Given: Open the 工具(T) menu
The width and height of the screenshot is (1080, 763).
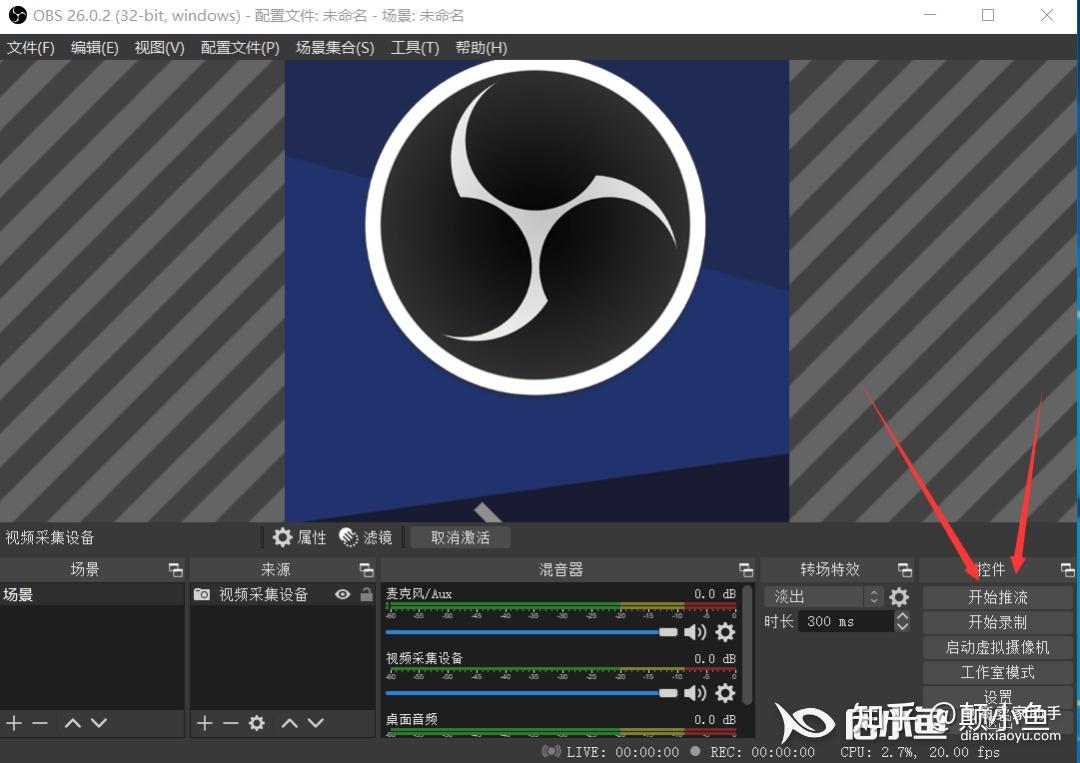Looking at the screenshot, I should [415, 48].
